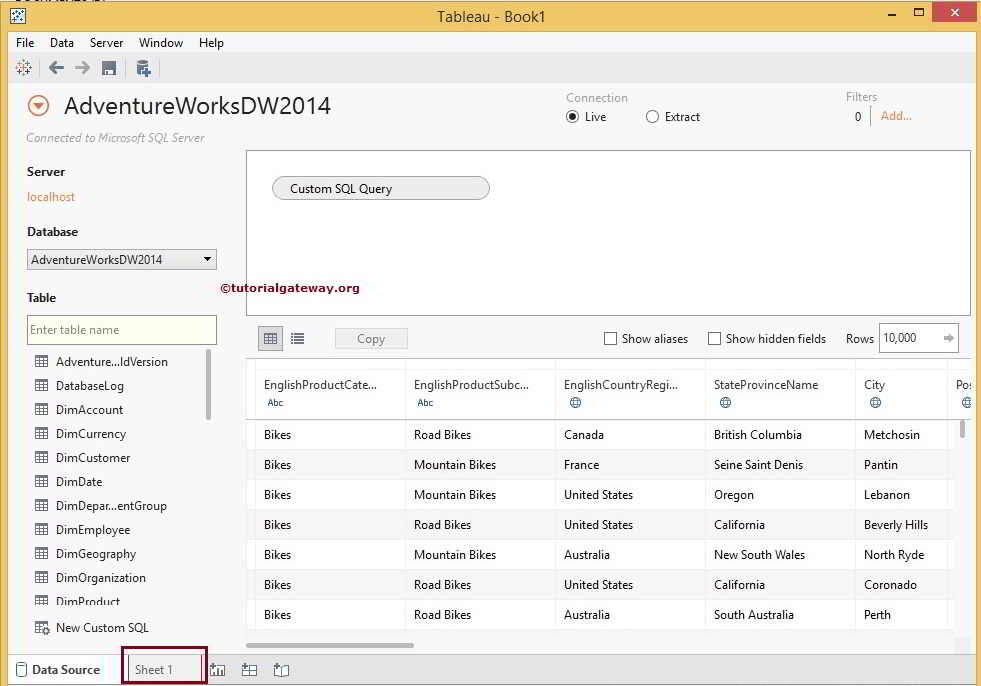The height and width of the screenshot is (686, 981).
Task: Switch to metadata list view icon
Action: point(297,339)
